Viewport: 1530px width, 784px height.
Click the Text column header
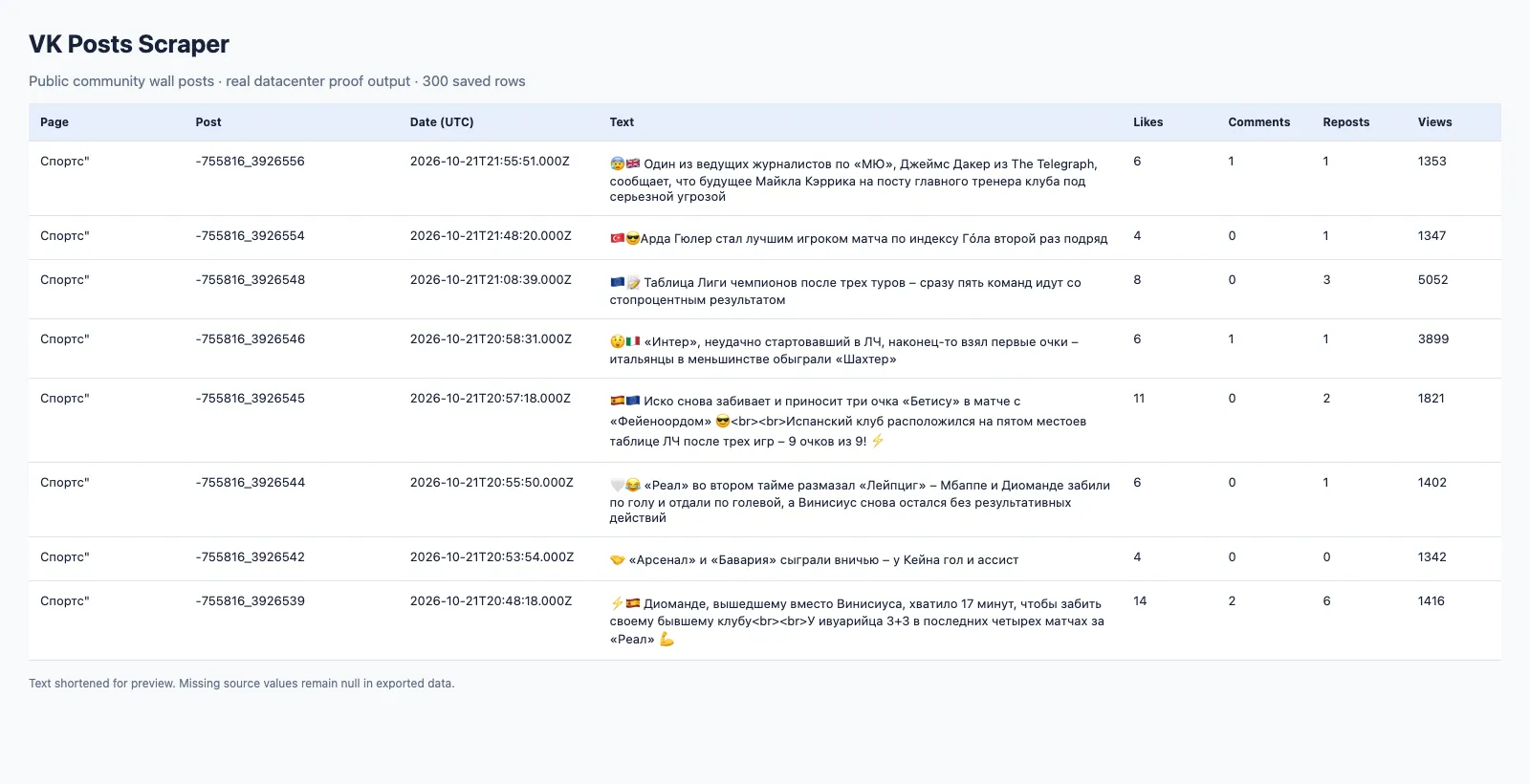pos(622,122)
